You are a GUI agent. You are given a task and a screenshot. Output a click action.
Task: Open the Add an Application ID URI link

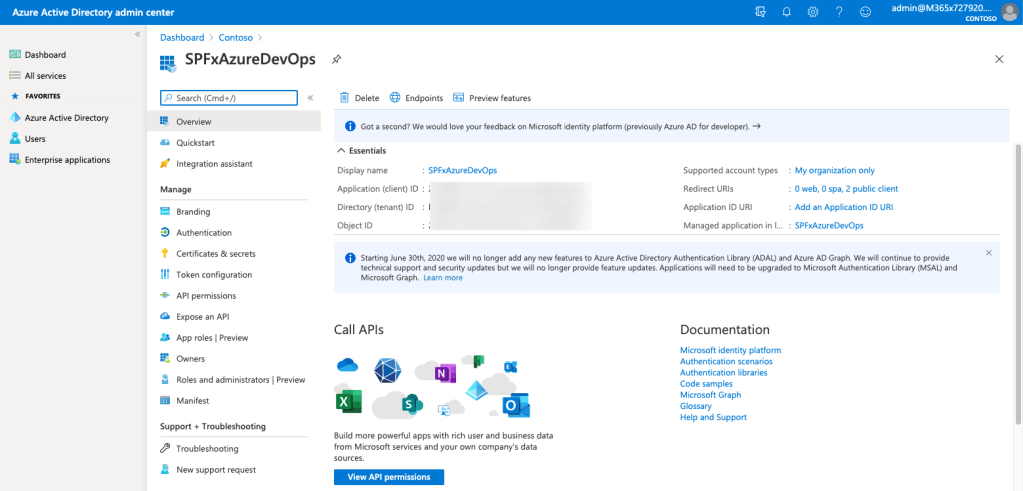coord(843,207)
